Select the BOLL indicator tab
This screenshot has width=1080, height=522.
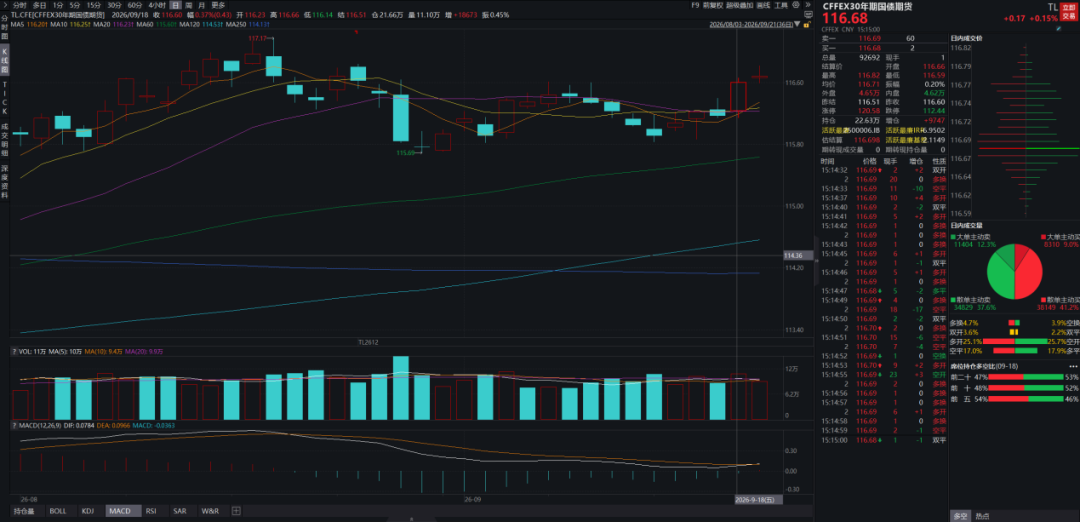tap(58, 511)
